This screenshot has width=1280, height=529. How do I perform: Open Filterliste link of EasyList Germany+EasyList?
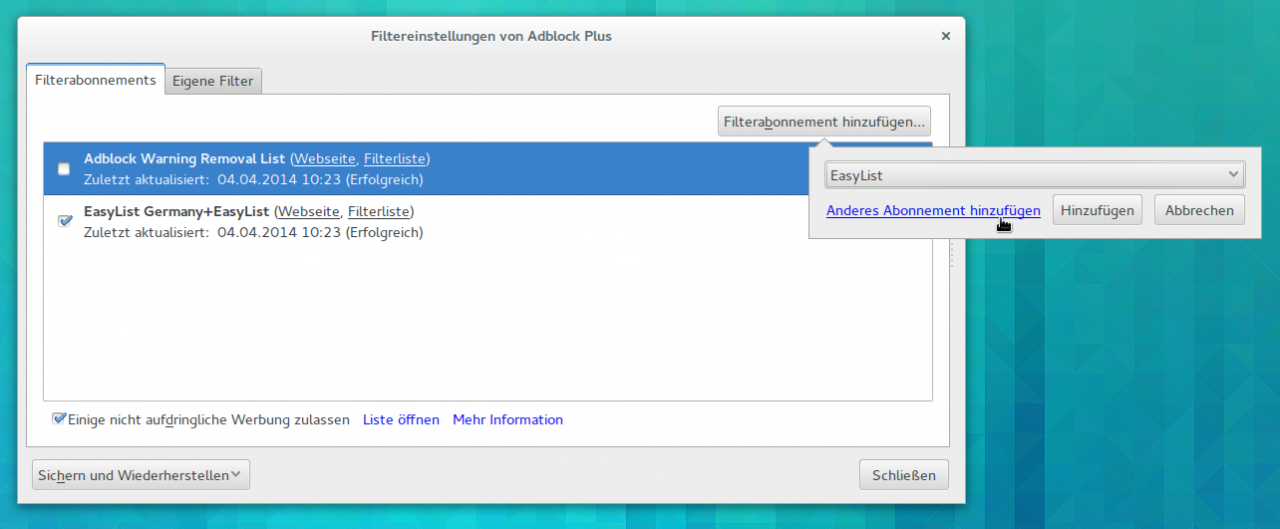click(x=380, y=212)
